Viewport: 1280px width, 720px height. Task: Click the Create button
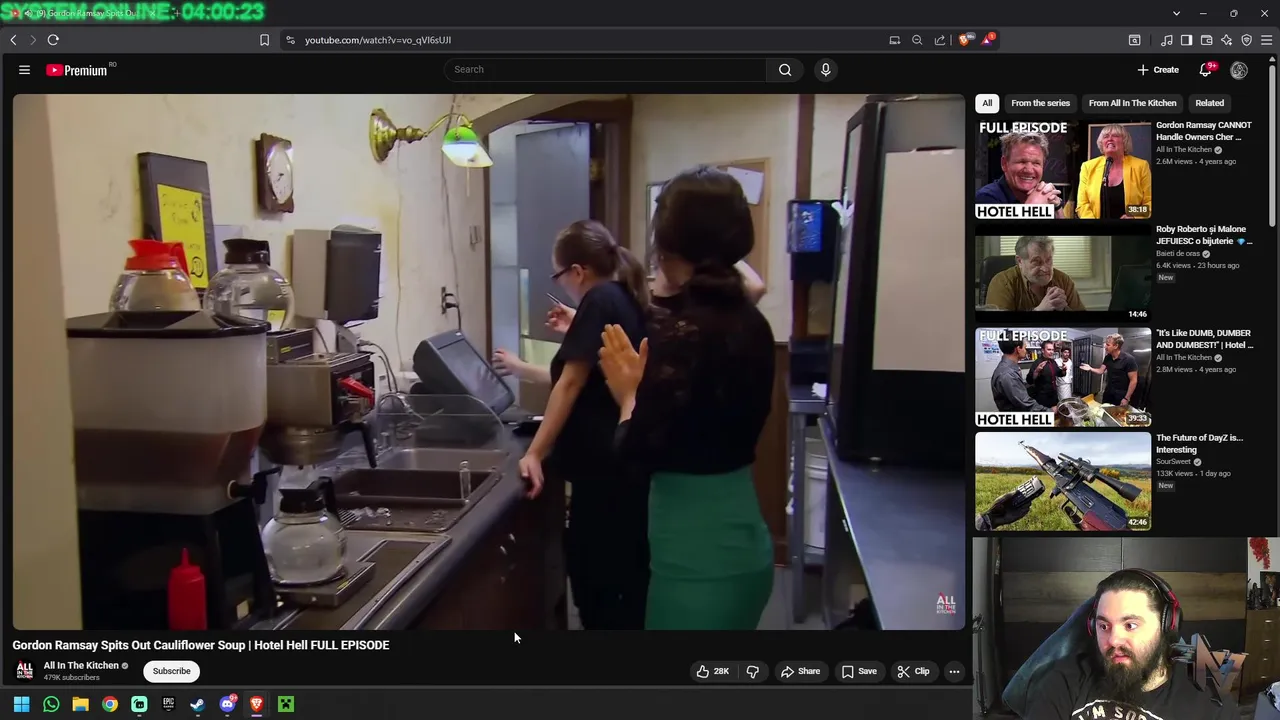click(x=1158, y=70)
